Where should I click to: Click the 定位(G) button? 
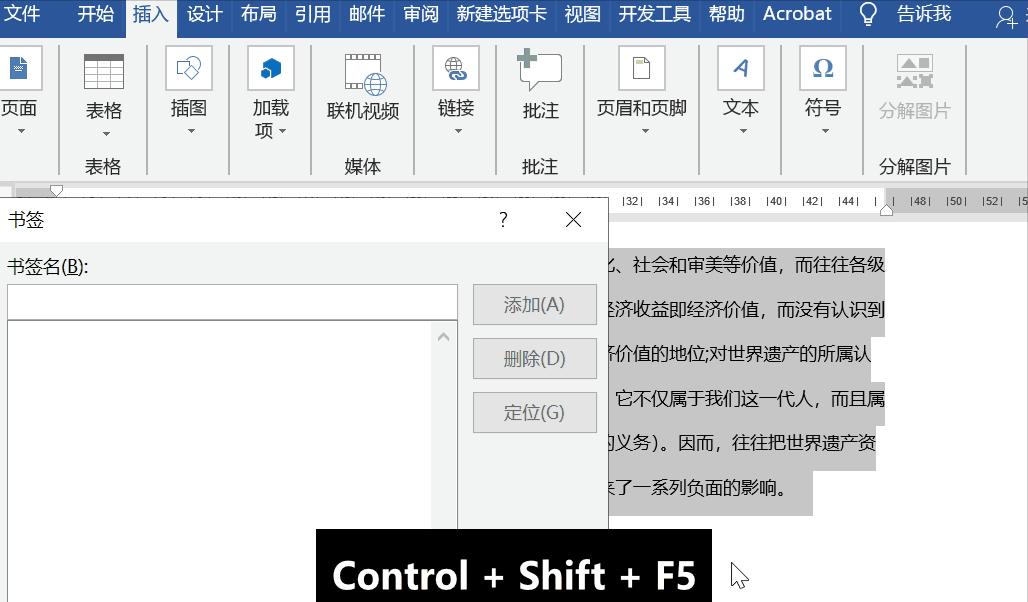[534, 412]
